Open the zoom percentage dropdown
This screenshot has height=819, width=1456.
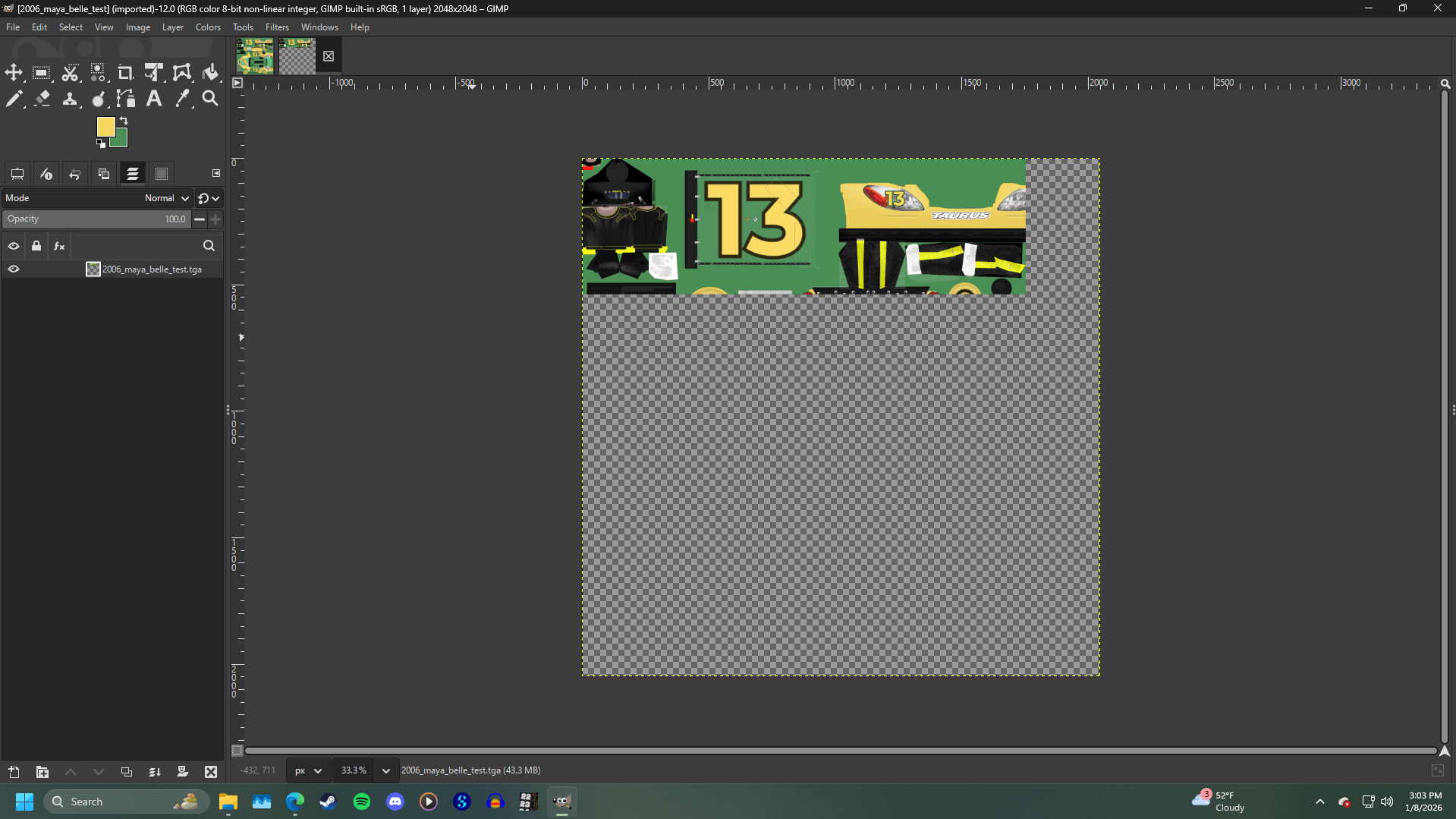(385, 770)
